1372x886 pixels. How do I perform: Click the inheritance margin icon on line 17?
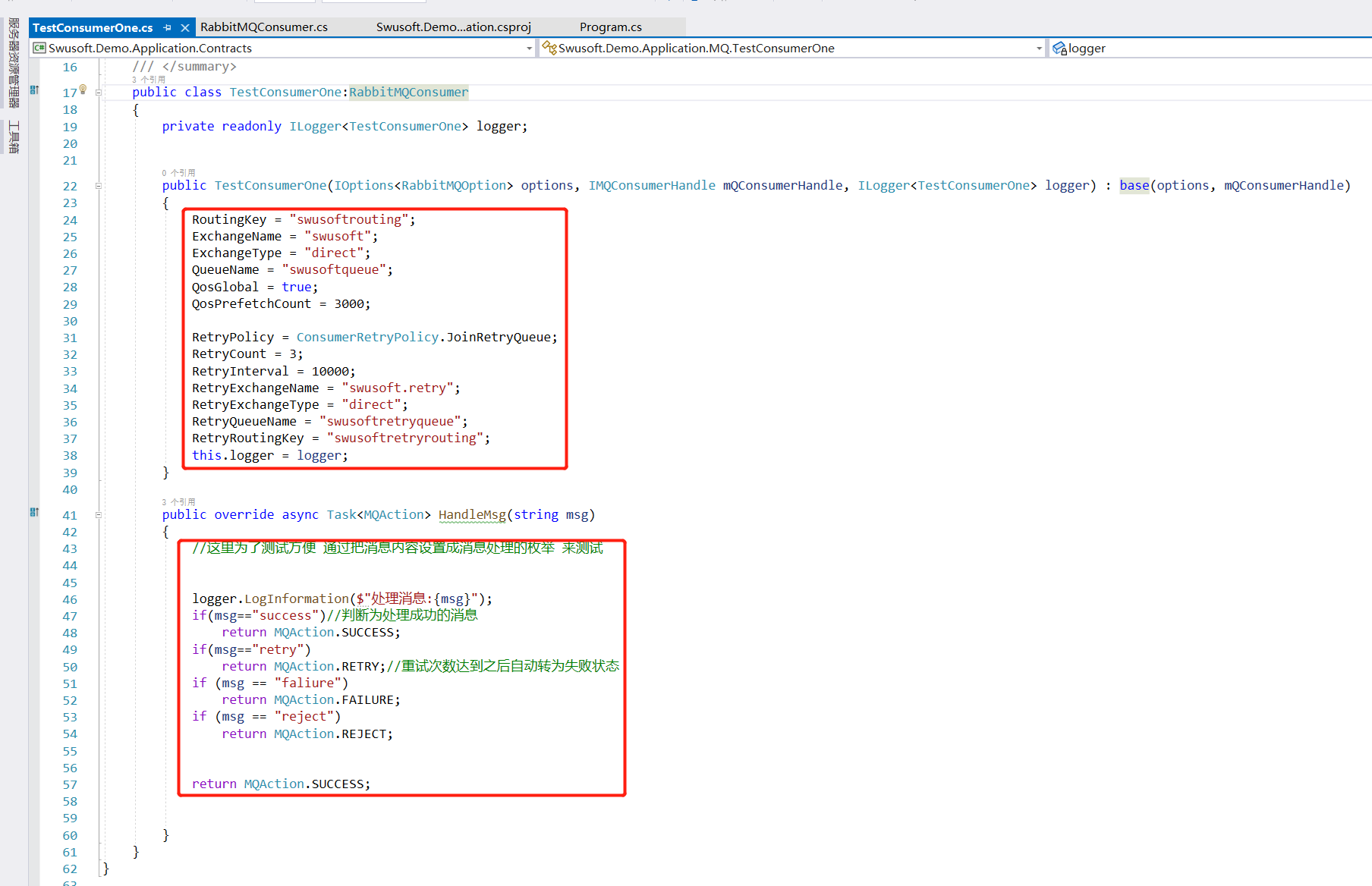point(34,90)
